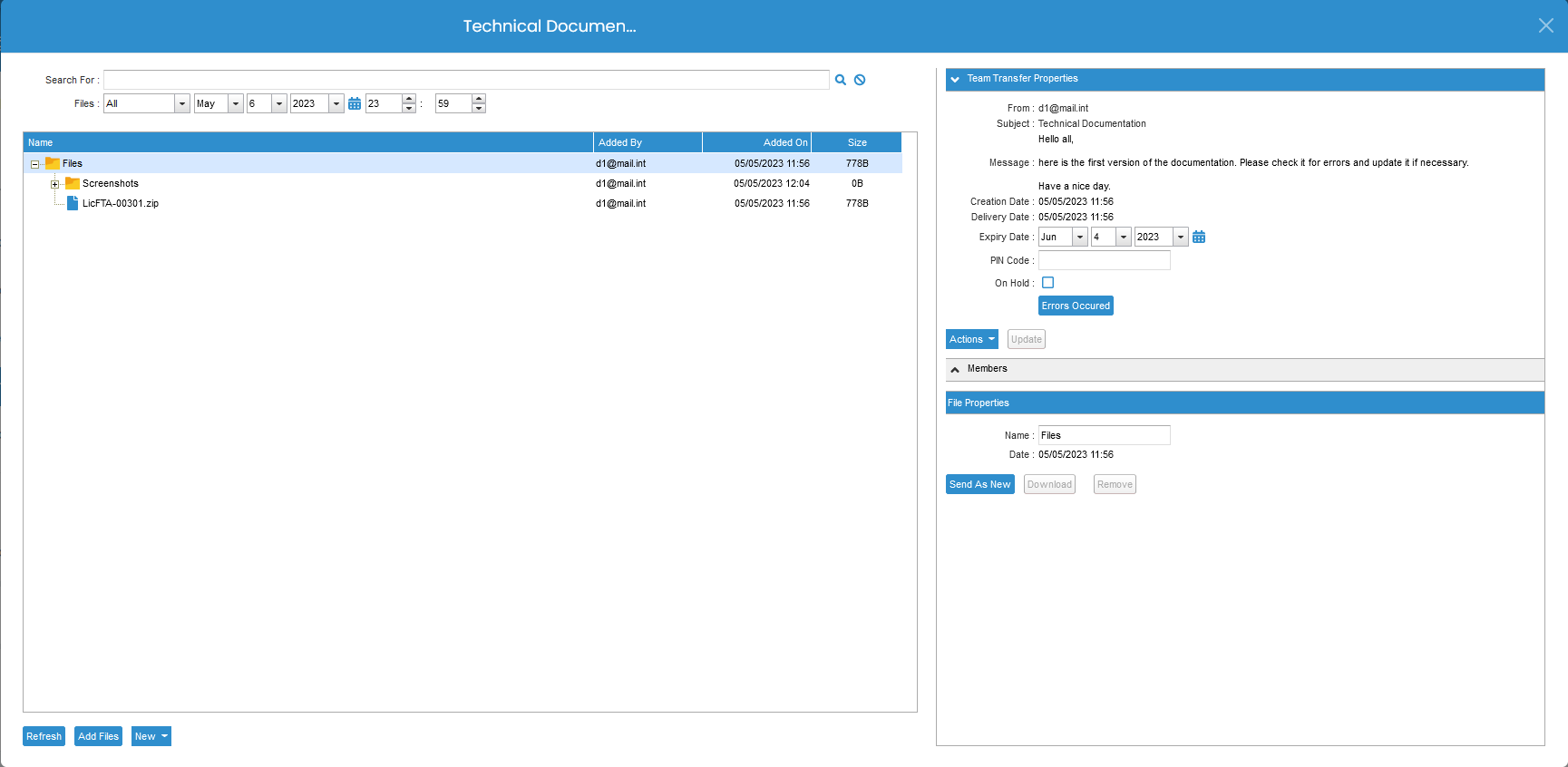This screenshot has width=1568, height=767.
Task: Click the Files folder icon
Action: coord(53,163)
